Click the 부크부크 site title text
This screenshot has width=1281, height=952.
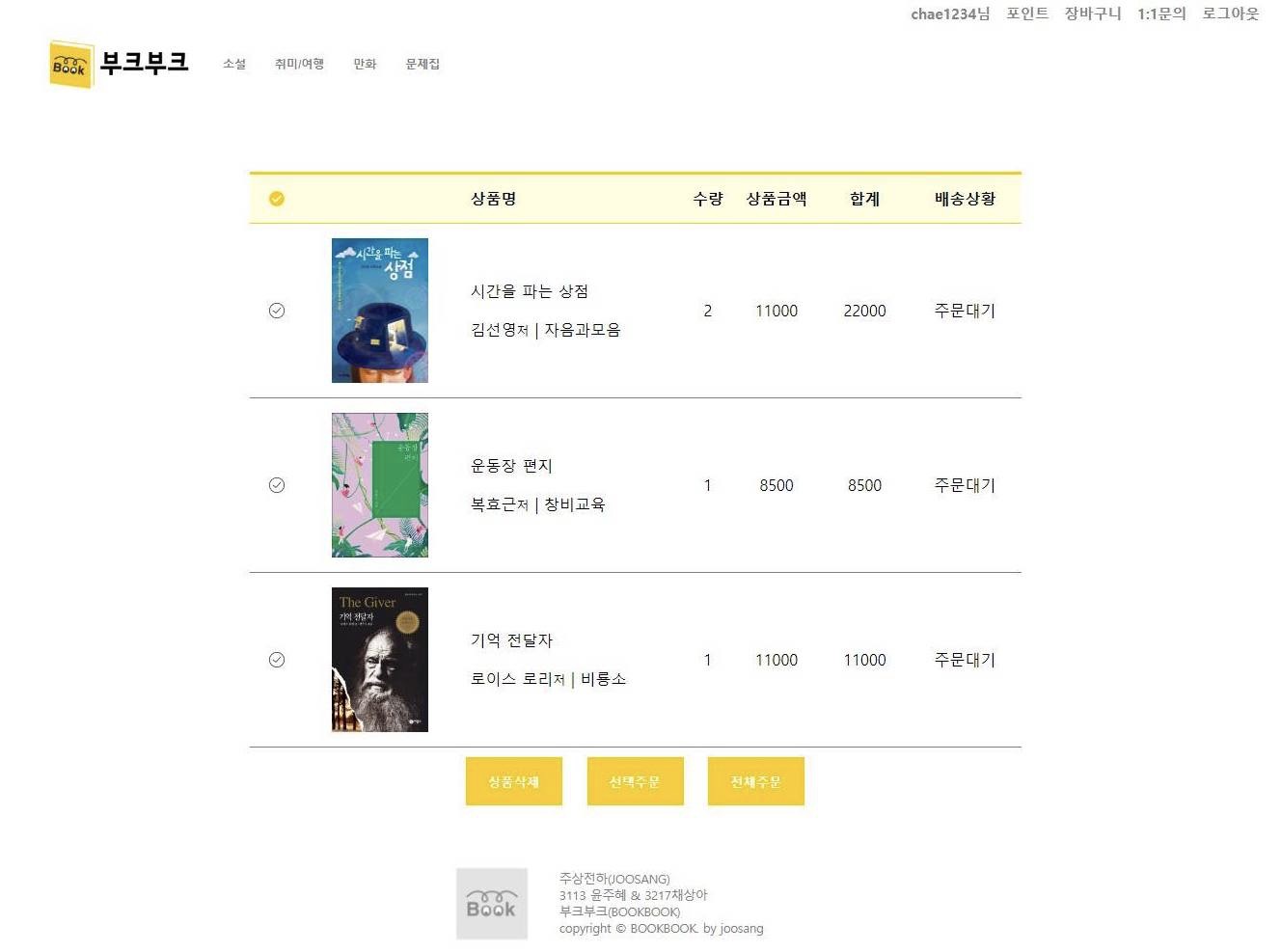(145, 63)
